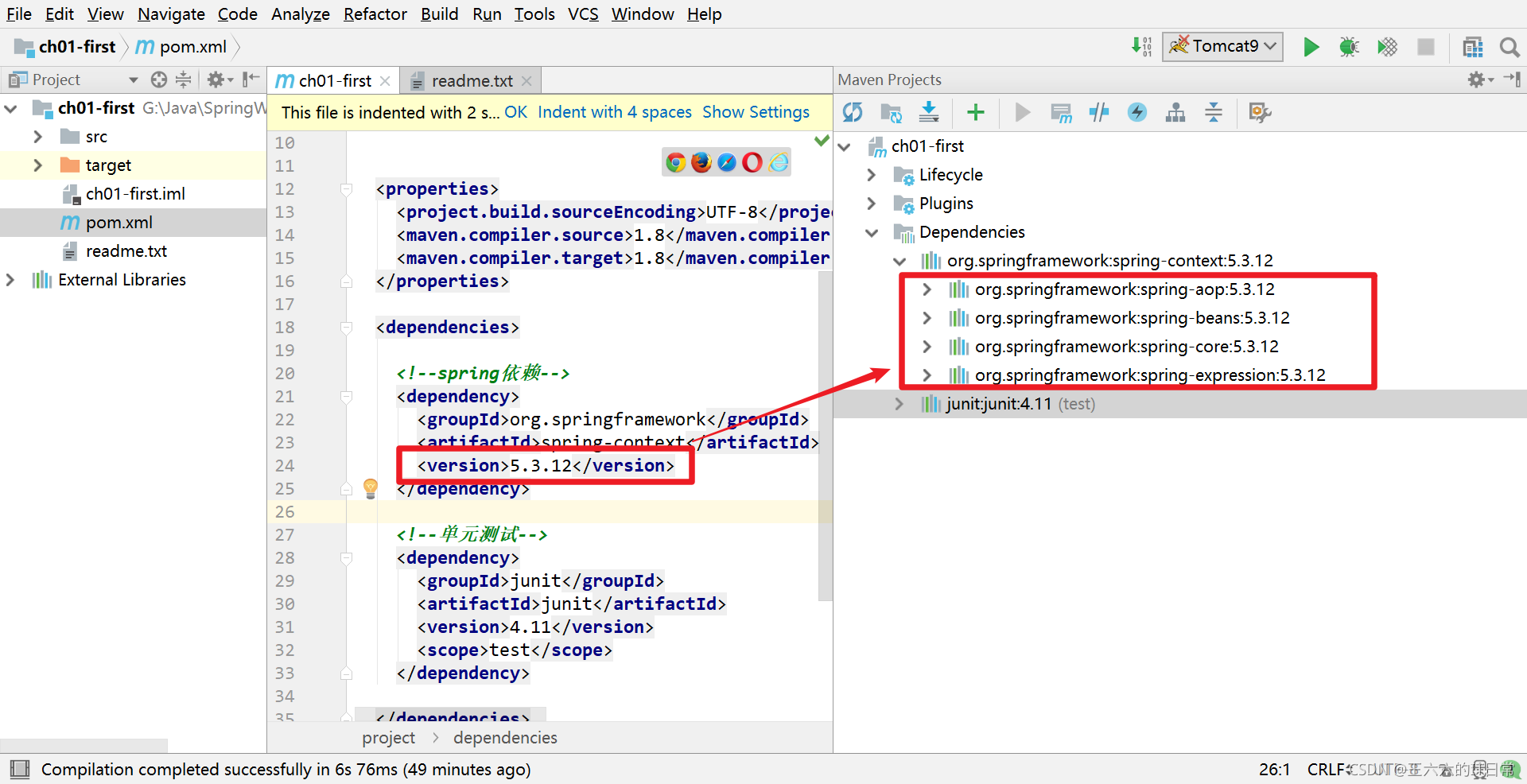The width and height of the screenshot is (1527, 784).
Task: Open pom.xml preview in Firefox
Action: [x=701, y=162]
